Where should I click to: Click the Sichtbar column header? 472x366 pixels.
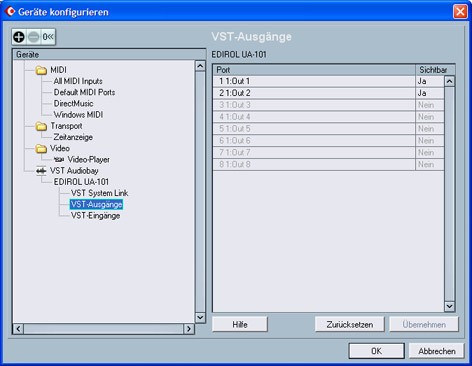click(x=435, y=70)
